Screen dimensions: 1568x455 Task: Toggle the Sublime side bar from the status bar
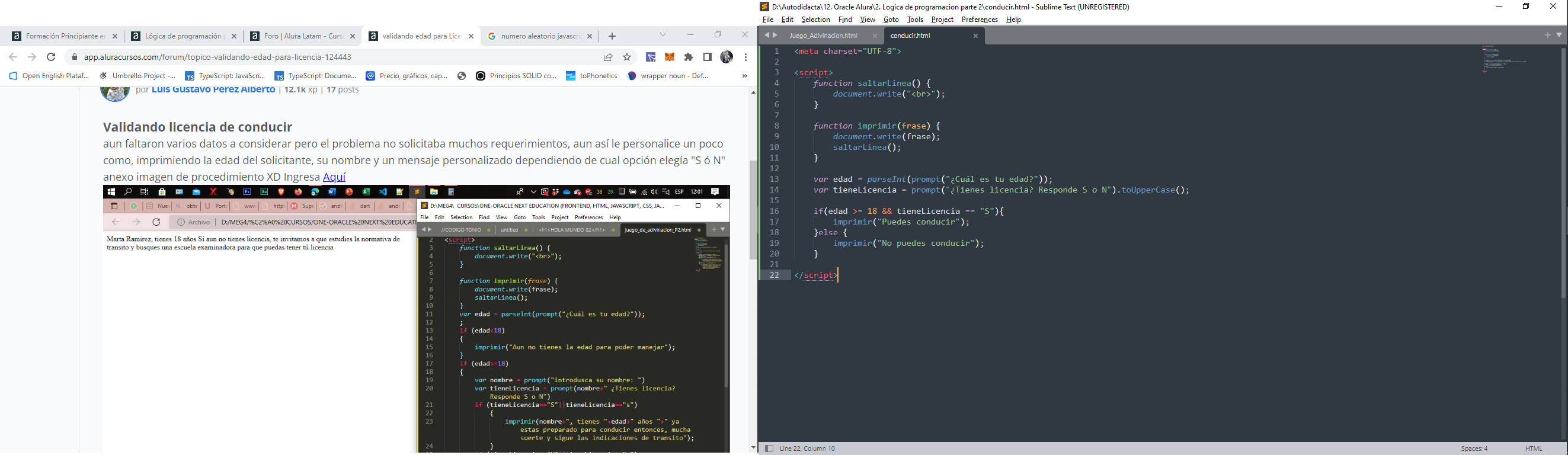click(769, 448)
